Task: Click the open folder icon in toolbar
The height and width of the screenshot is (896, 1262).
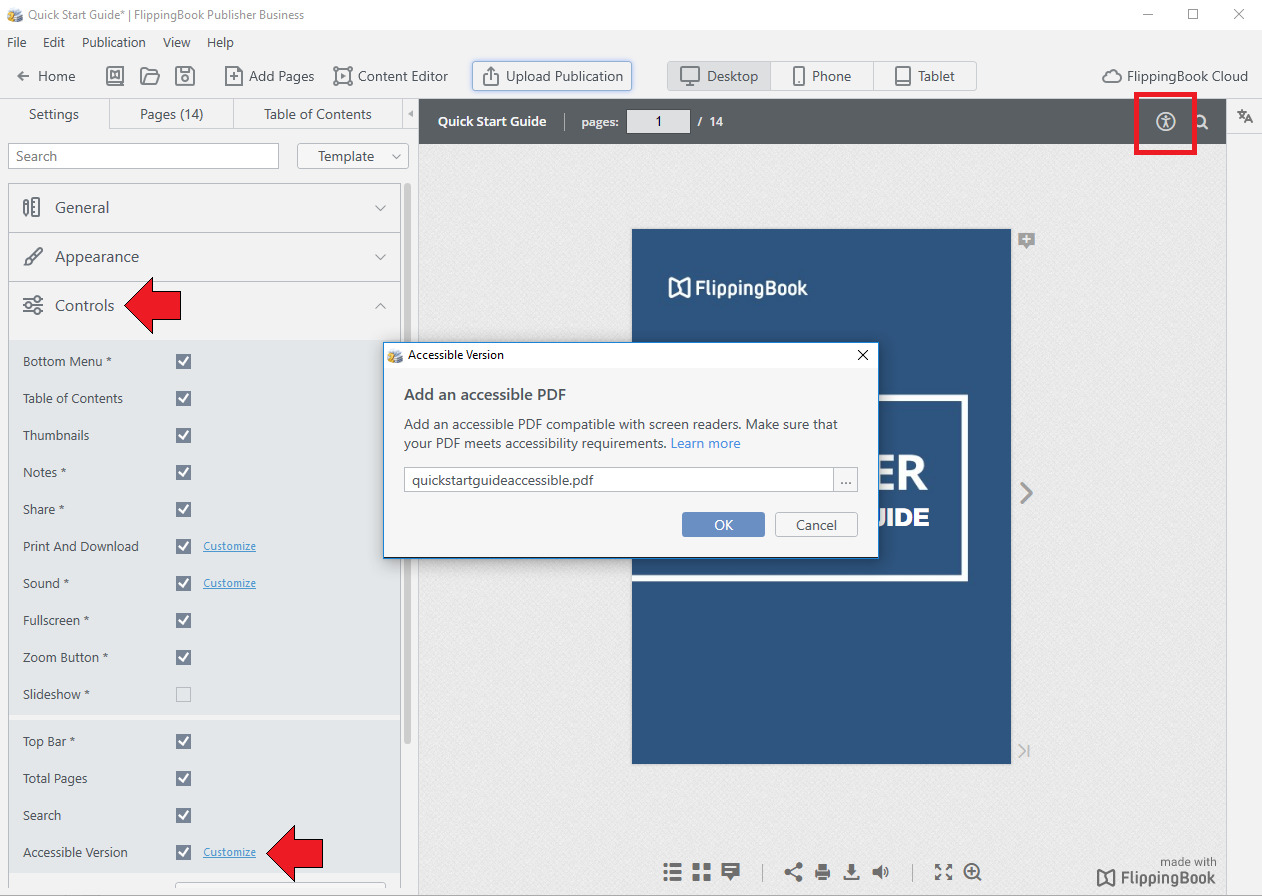Action: (150, 76)
